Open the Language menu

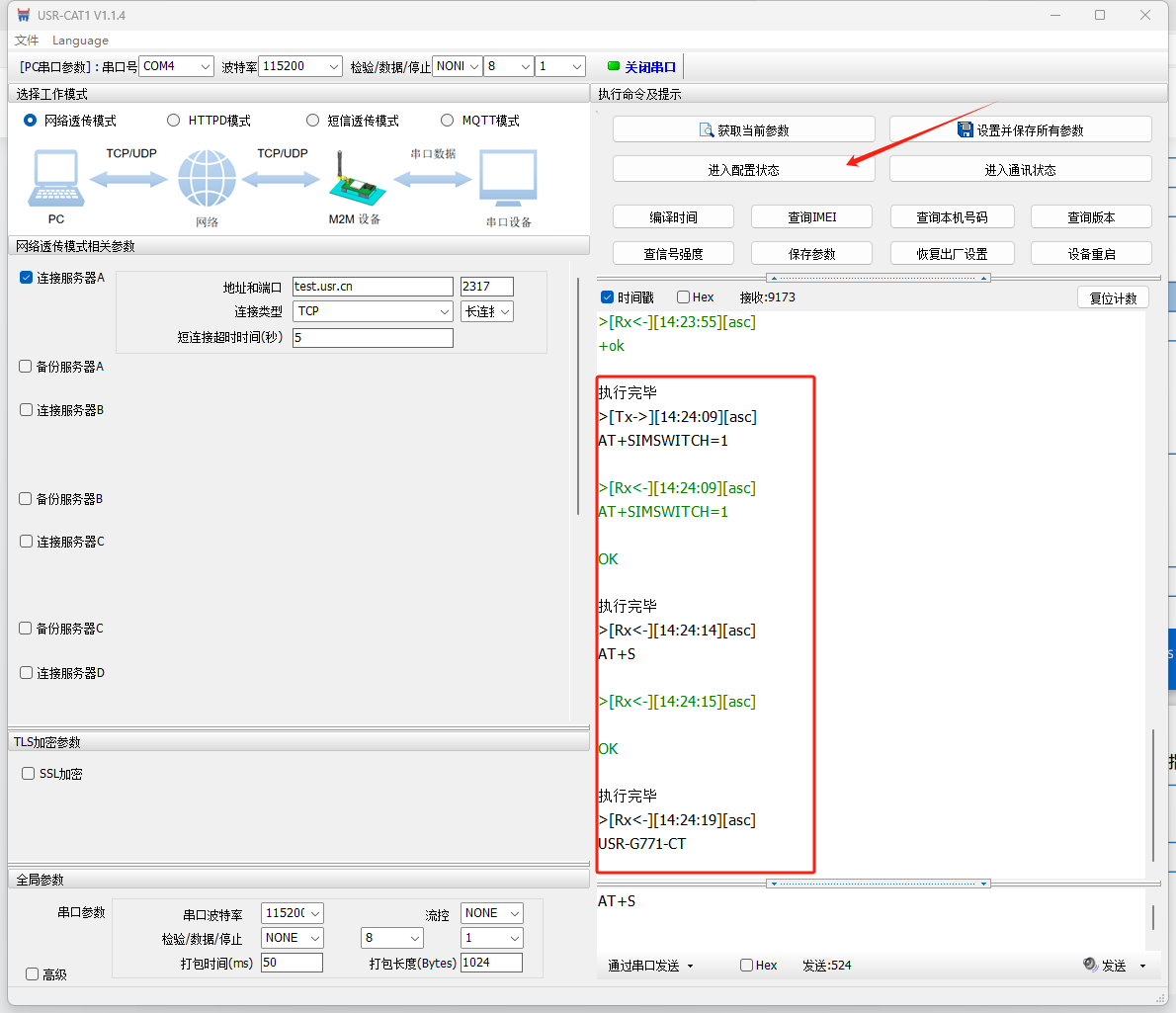click(x=80, y=41)
